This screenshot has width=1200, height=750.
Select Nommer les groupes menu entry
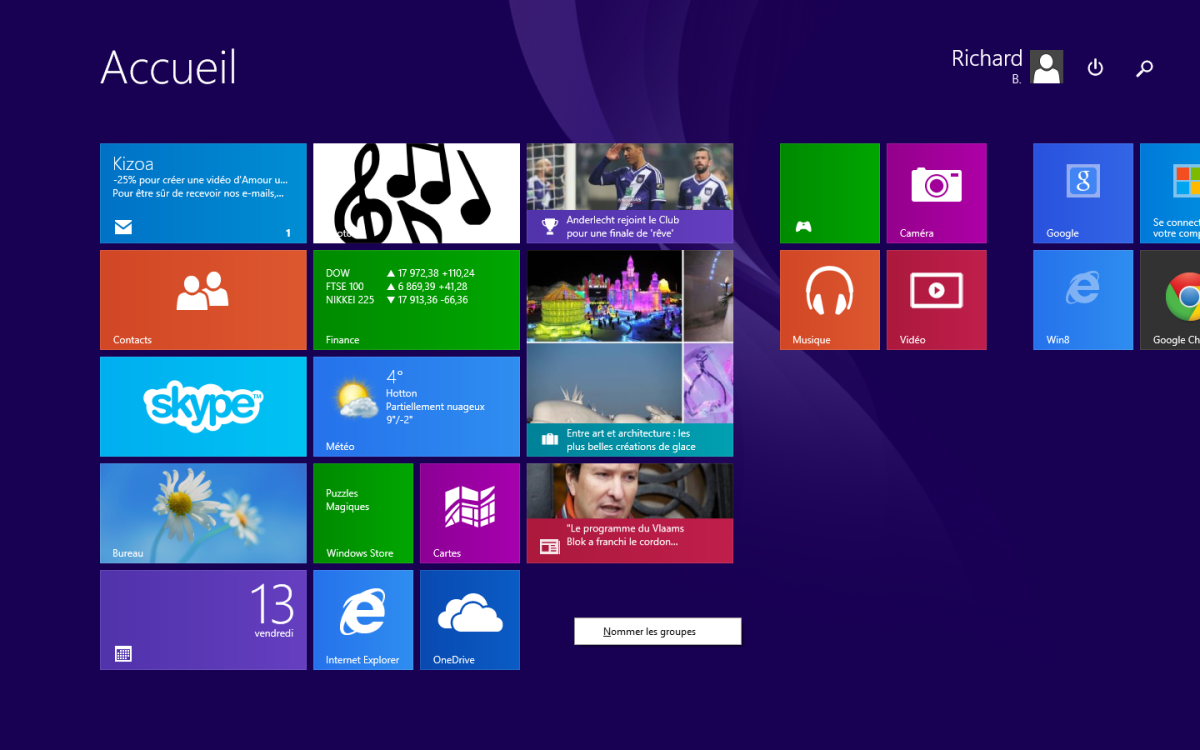(x=658, y=632)
